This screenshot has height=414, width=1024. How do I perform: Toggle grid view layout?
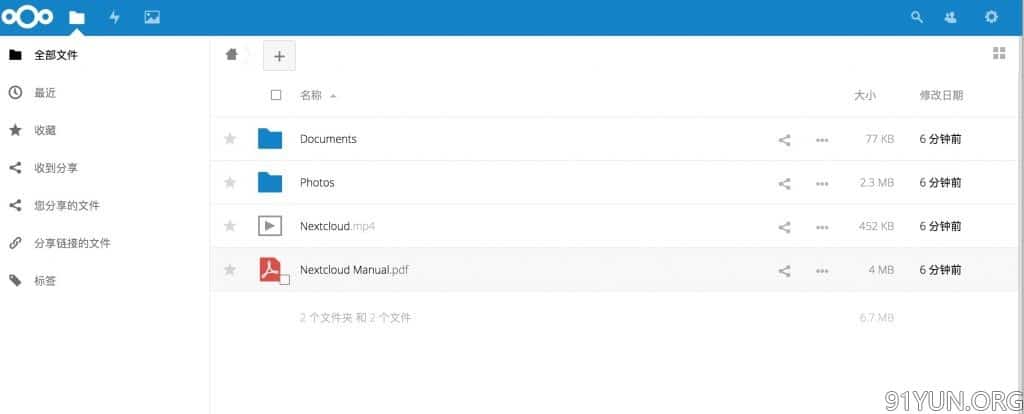pos(999,54)
